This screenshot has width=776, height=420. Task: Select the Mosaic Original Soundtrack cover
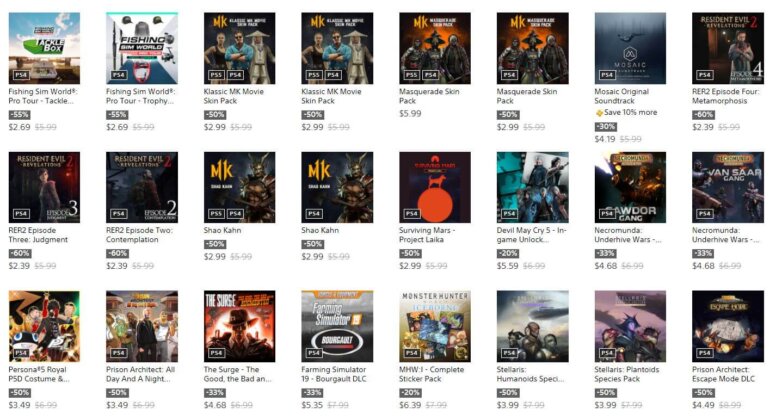630,48
